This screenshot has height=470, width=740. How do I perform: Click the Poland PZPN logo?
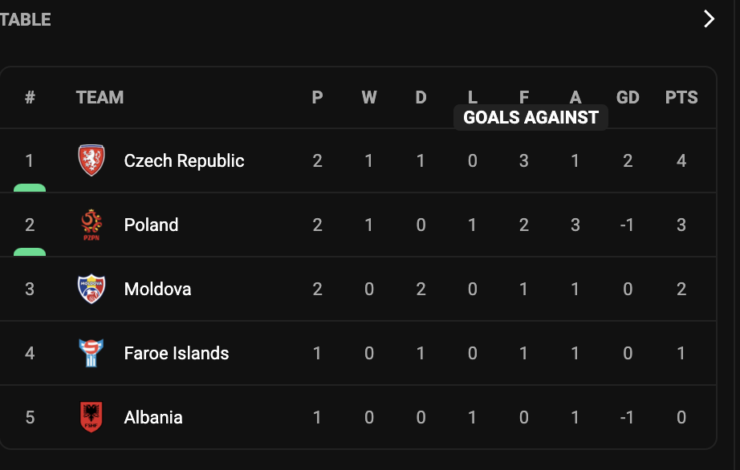[x=91, y=225]
